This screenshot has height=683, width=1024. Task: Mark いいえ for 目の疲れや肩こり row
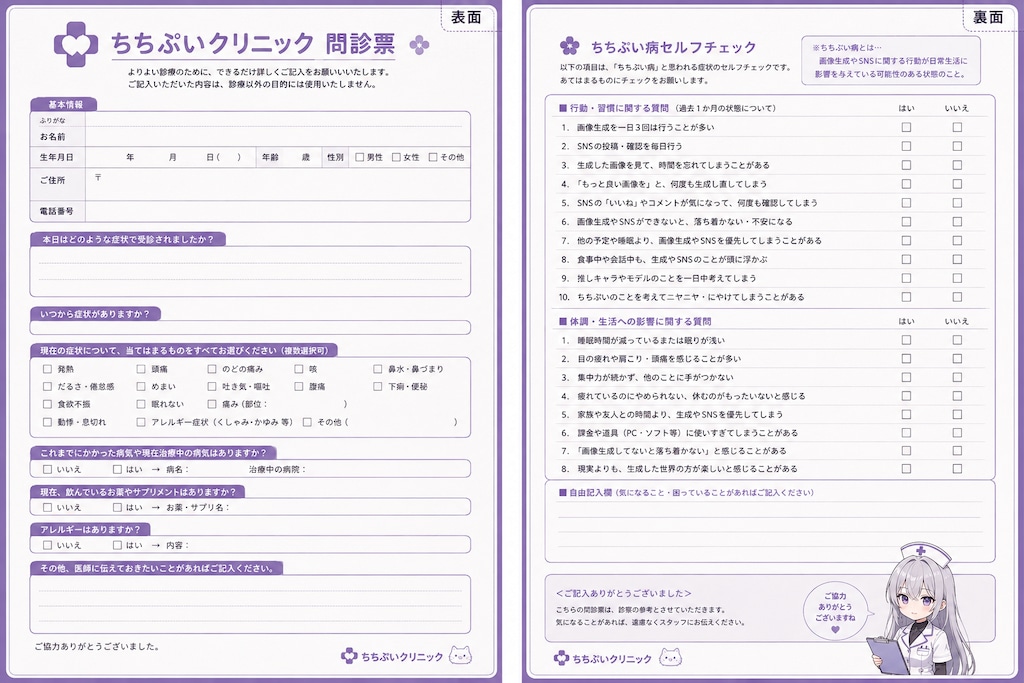(x=957, y=358)
